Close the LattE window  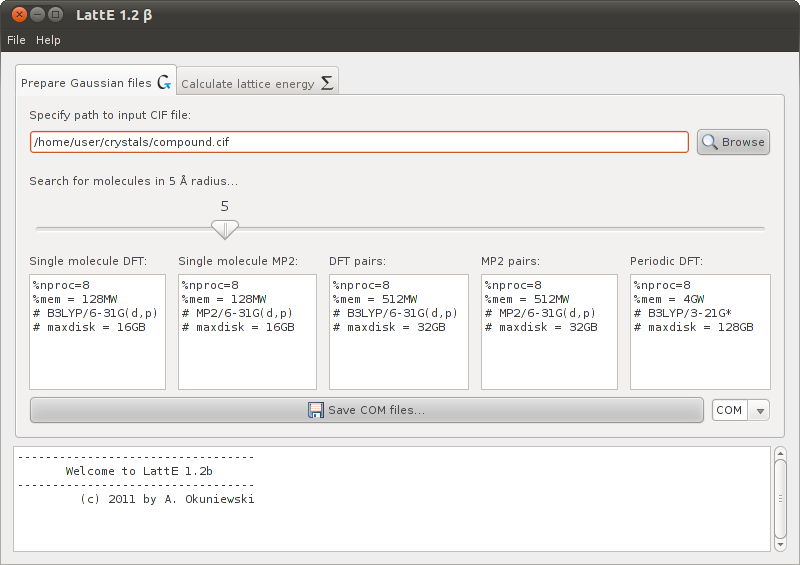point(19,14)
